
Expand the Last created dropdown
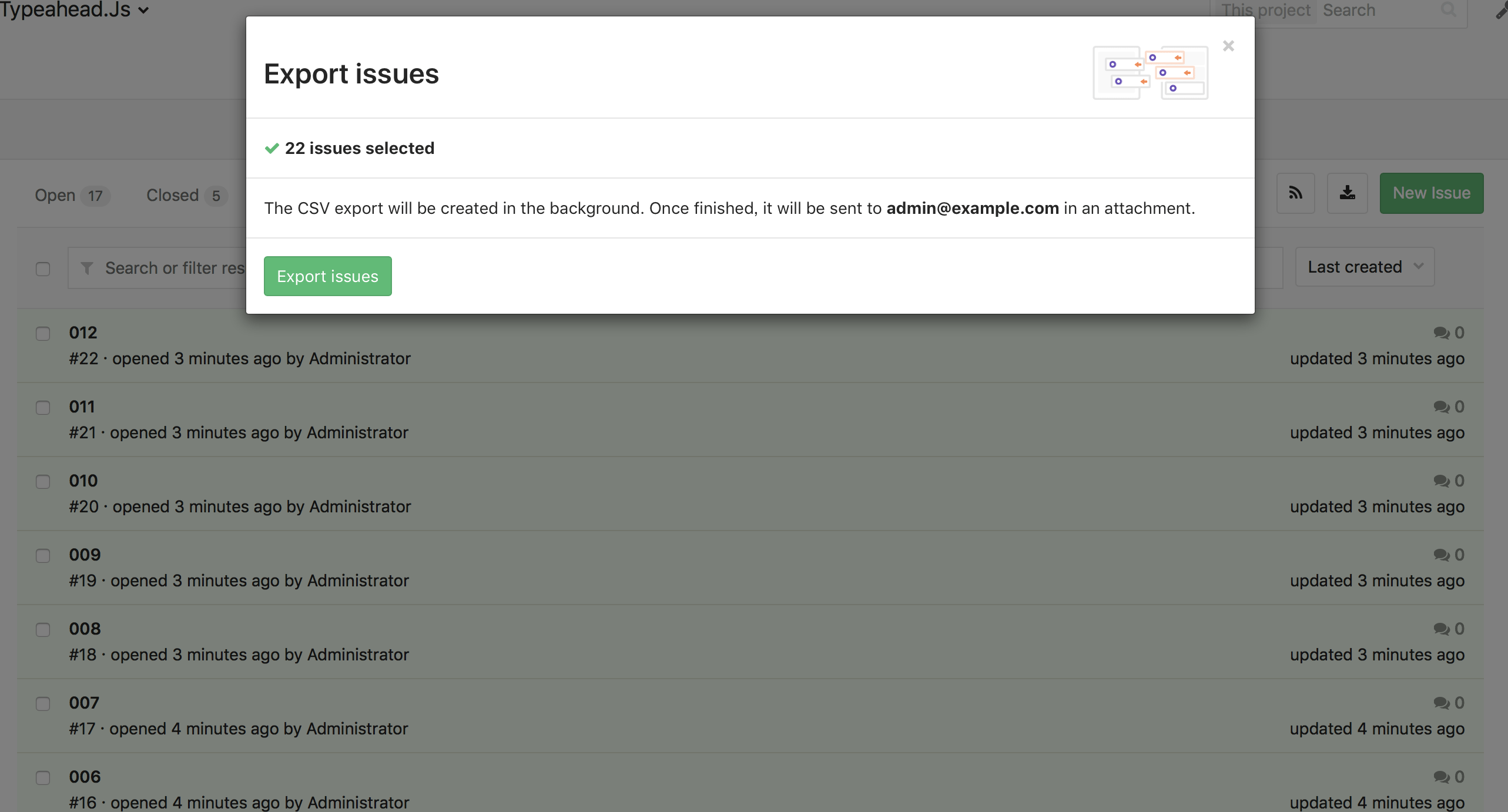[x=1364, y=266]
